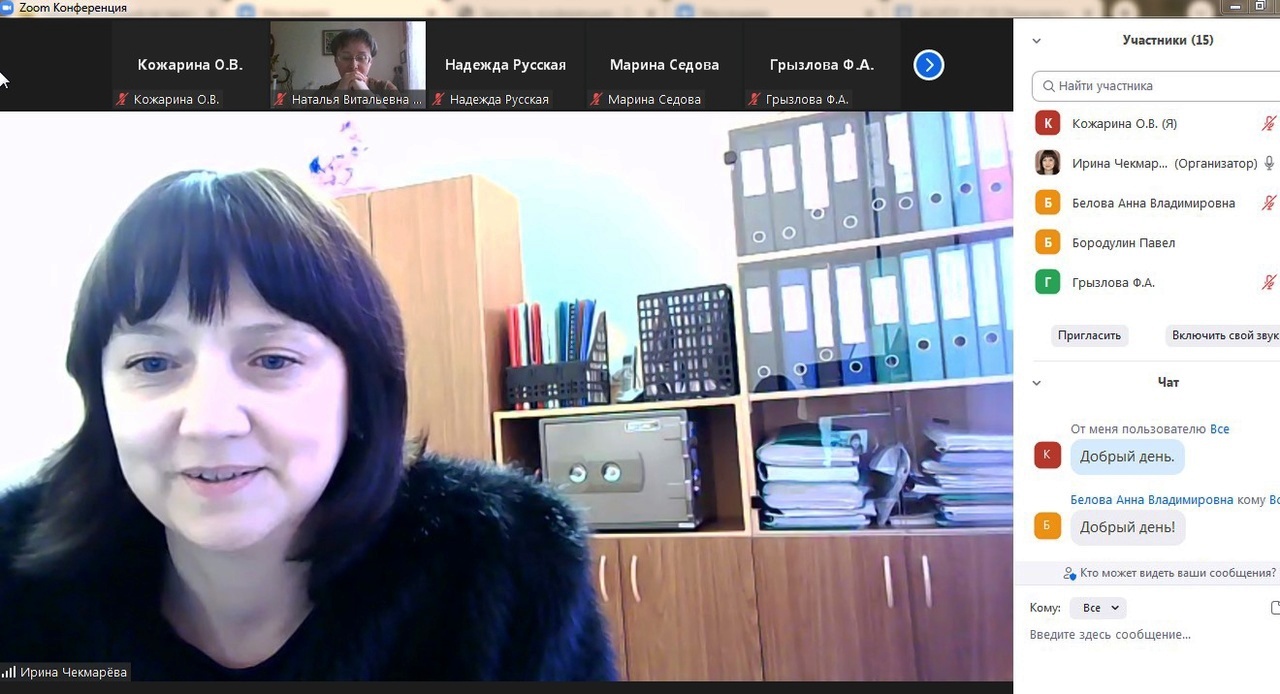
Task: Click the green Г avatar in participants list
Action: (x=1047, y=283)
